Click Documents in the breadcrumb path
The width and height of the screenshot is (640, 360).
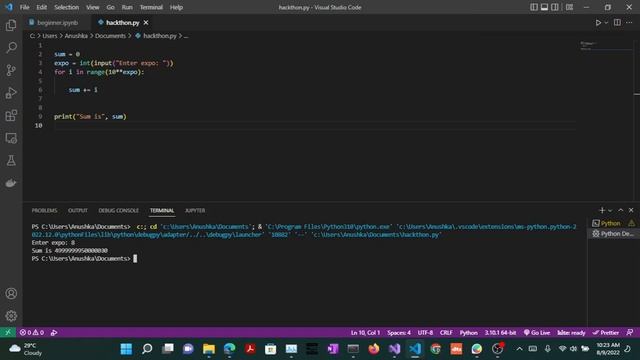point(110,36)
